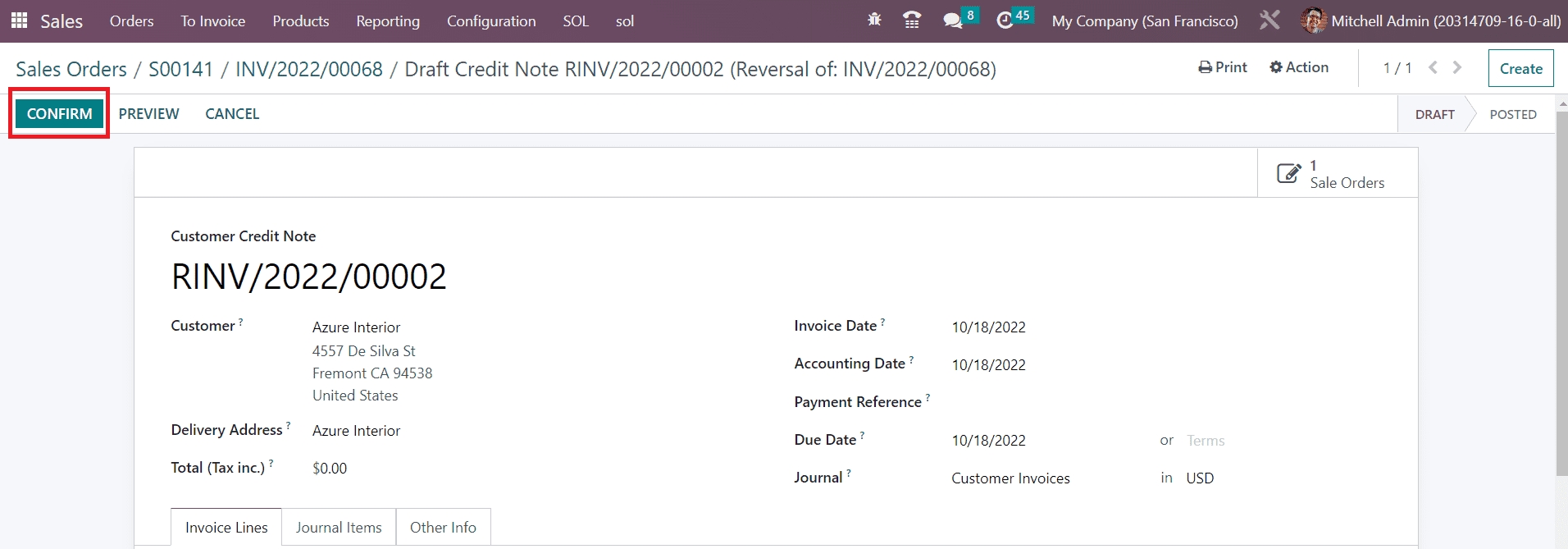
Task: Confirm the draft credit note
Action: click(59, 114)
